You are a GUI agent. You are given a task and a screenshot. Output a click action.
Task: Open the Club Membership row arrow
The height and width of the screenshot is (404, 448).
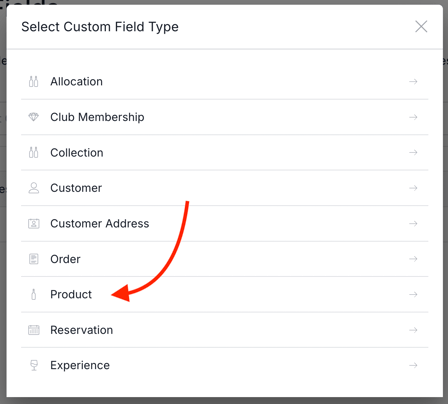click(413, 117)
